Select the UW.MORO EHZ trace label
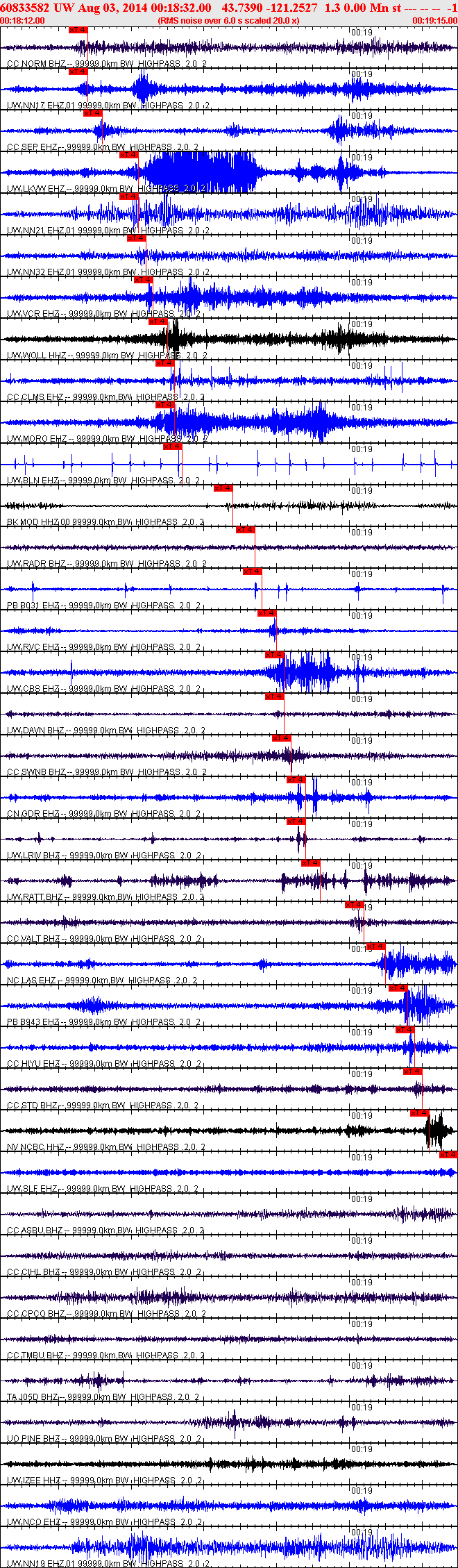The image size is (458, 1568). point(108,439)
